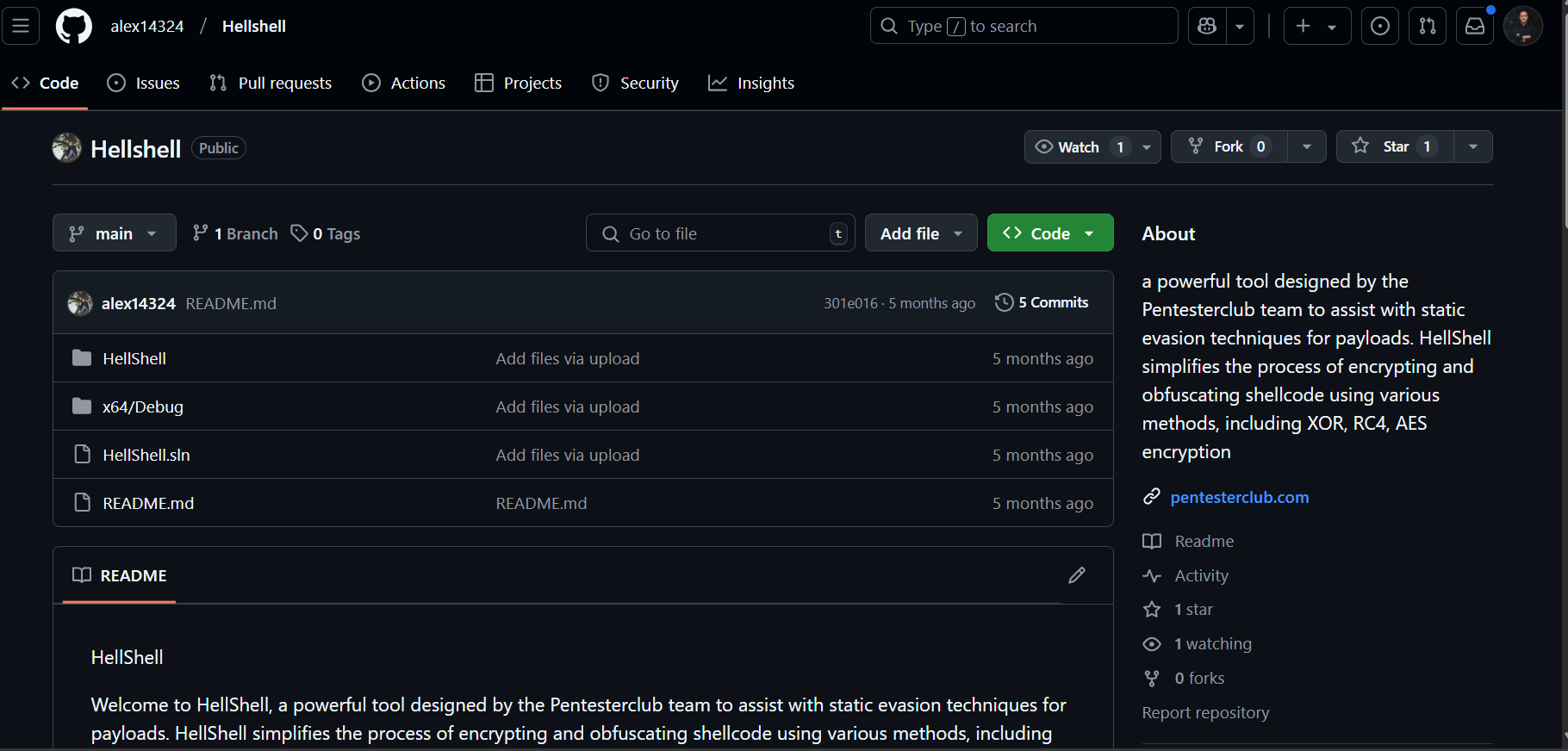This screenshot has height=751, width=1568.
Task: Open the Activity link in About sidebar
Action: tap(1202, 575)
